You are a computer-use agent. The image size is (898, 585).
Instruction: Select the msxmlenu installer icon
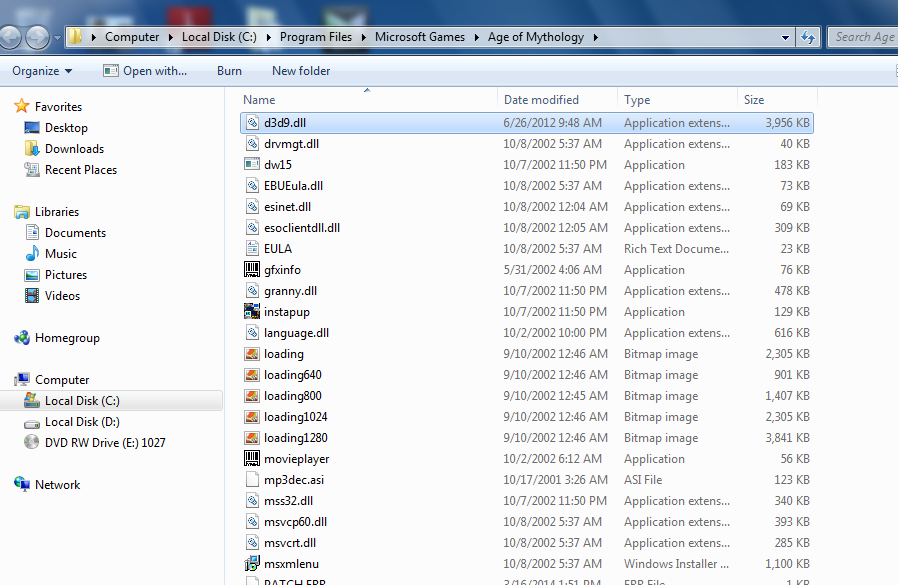coord(252,564)
